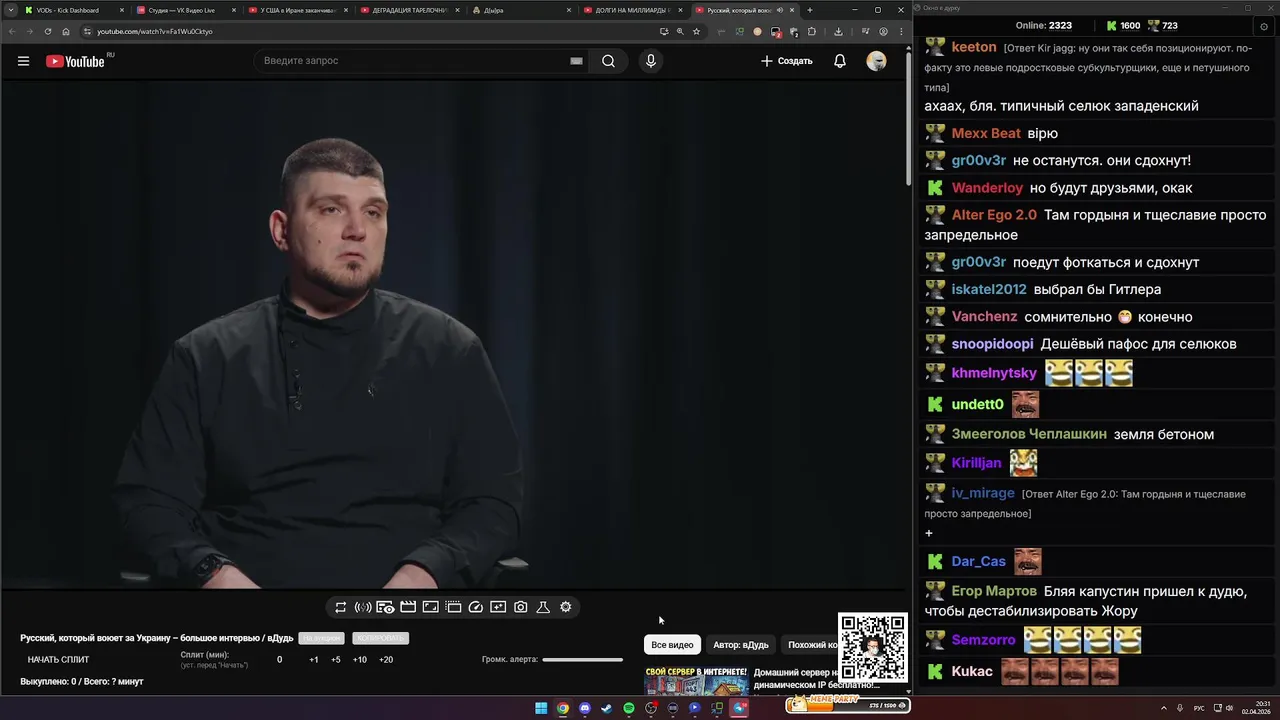The height and width of the screenshot is (720, 1280).
Task: Set split minutes to 0
Action: [x=279, y=660]
